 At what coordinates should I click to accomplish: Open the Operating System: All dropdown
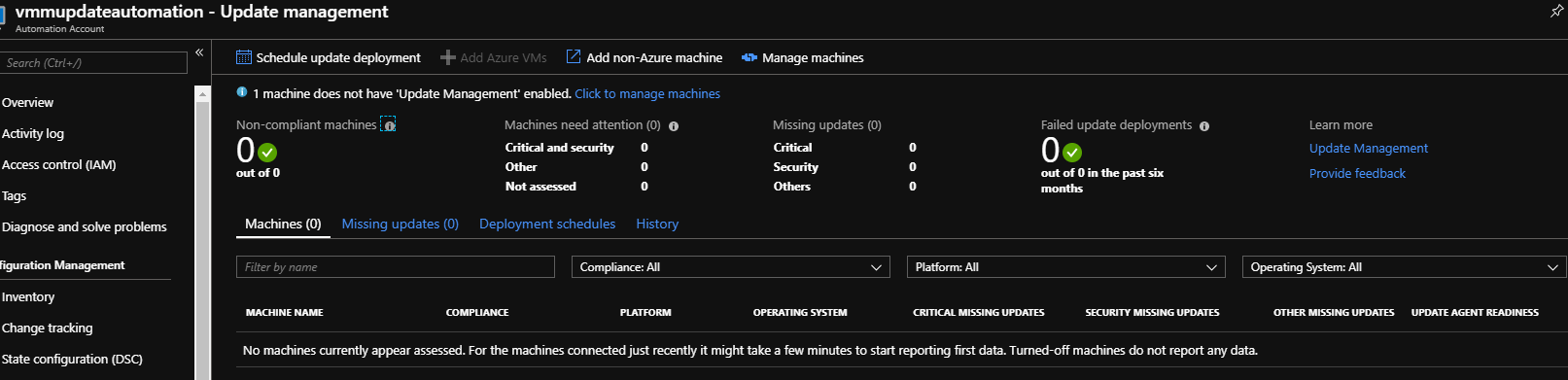pos(1404,267)
